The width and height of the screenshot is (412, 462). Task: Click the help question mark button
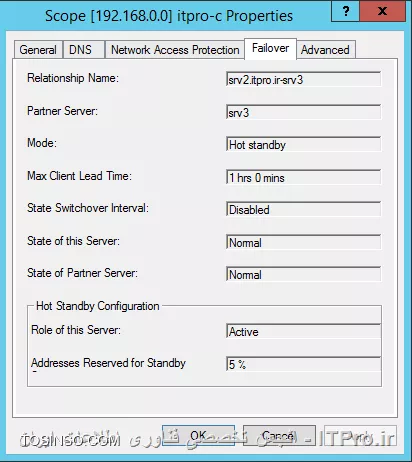[x=346, y=11]
